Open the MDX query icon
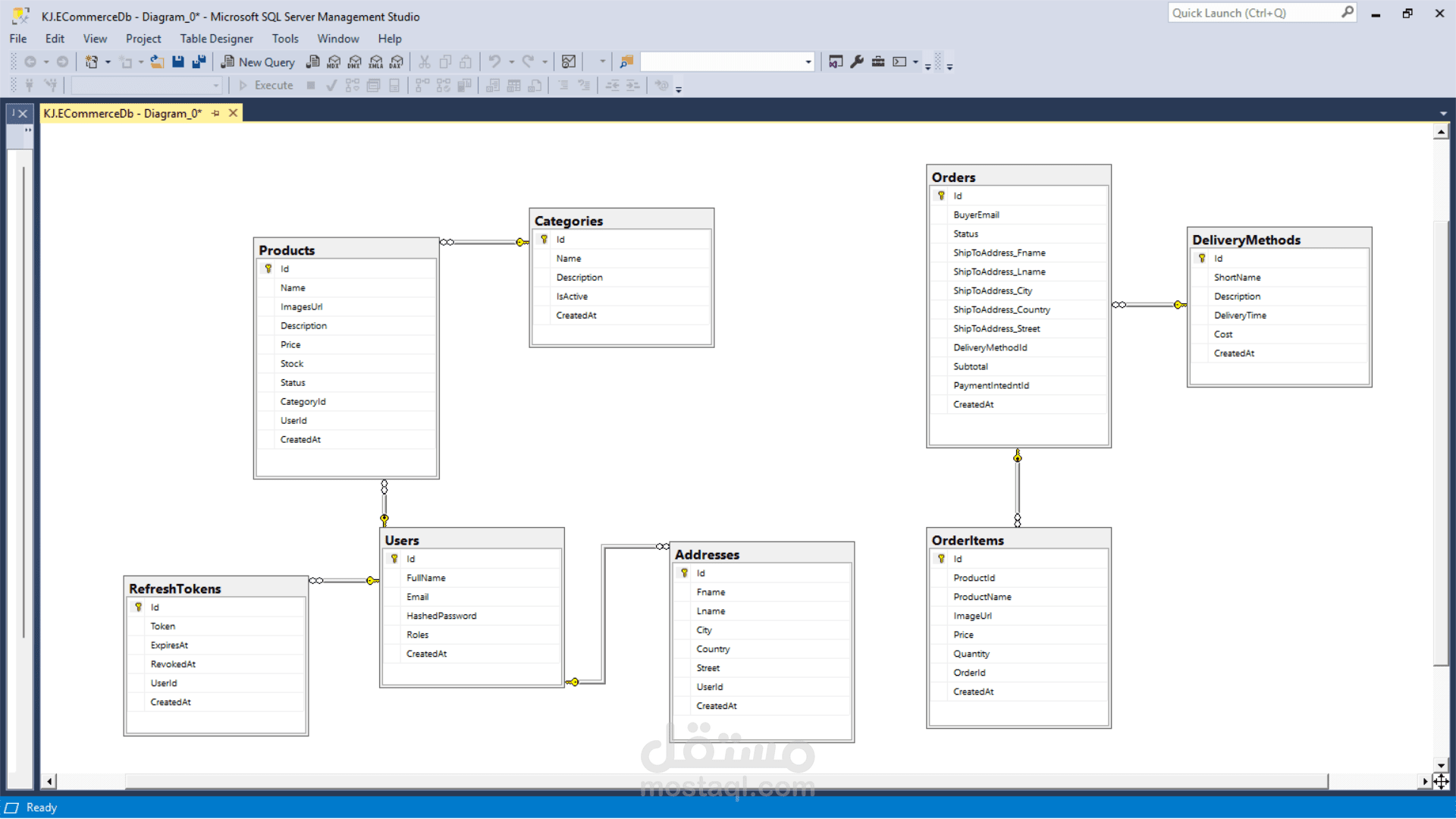The width and height of the screenshot is (1456, 819). 334,62
